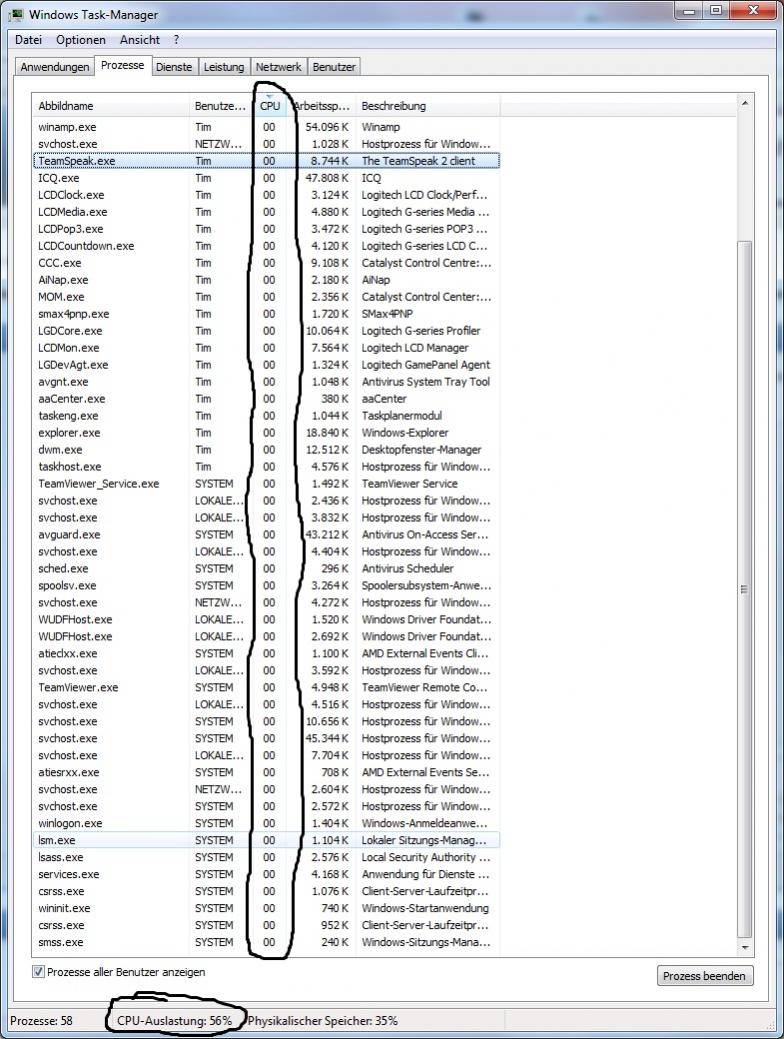Switch to the Netzwerk tab
The height and width of the screenshot is (1039, 784).
278,67
